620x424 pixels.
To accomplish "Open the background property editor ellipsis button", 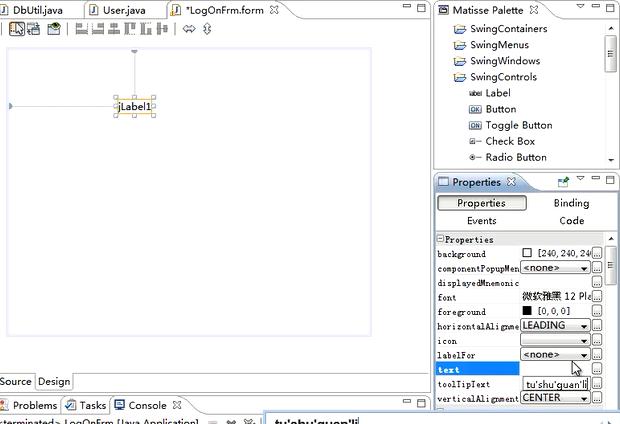I will coord(597,253).
